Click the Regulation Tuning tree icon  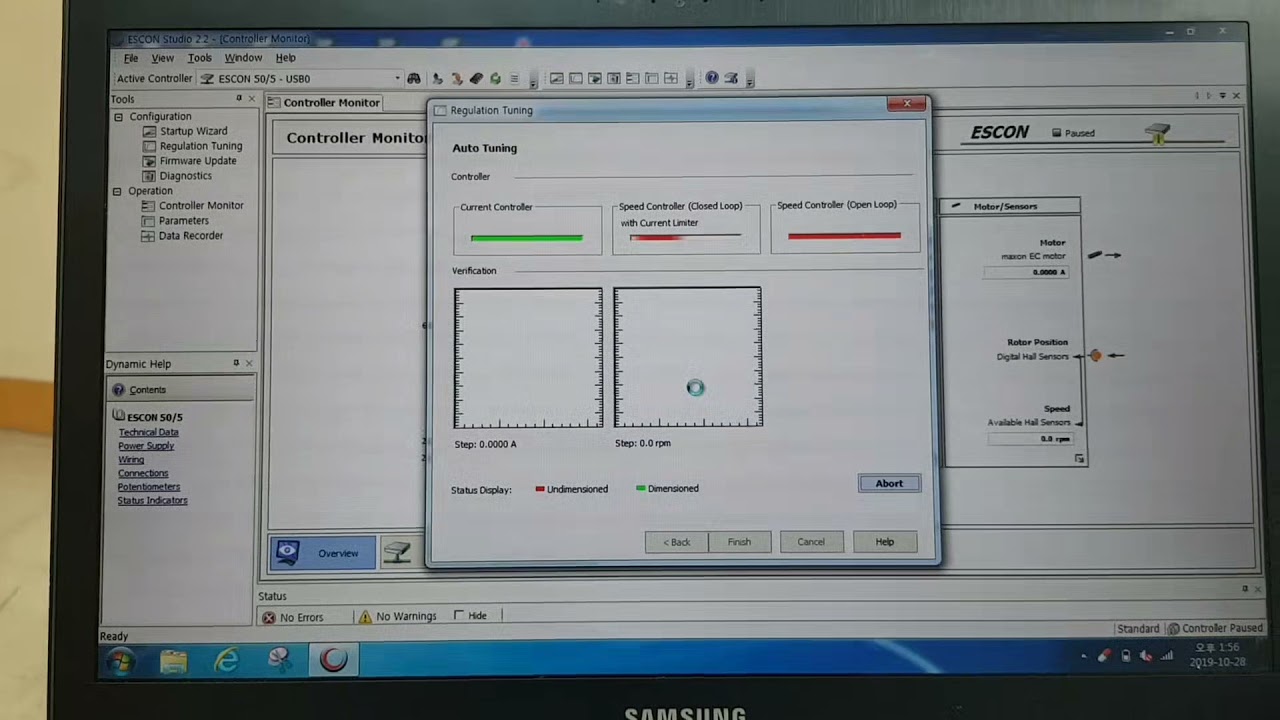point(149,146)
